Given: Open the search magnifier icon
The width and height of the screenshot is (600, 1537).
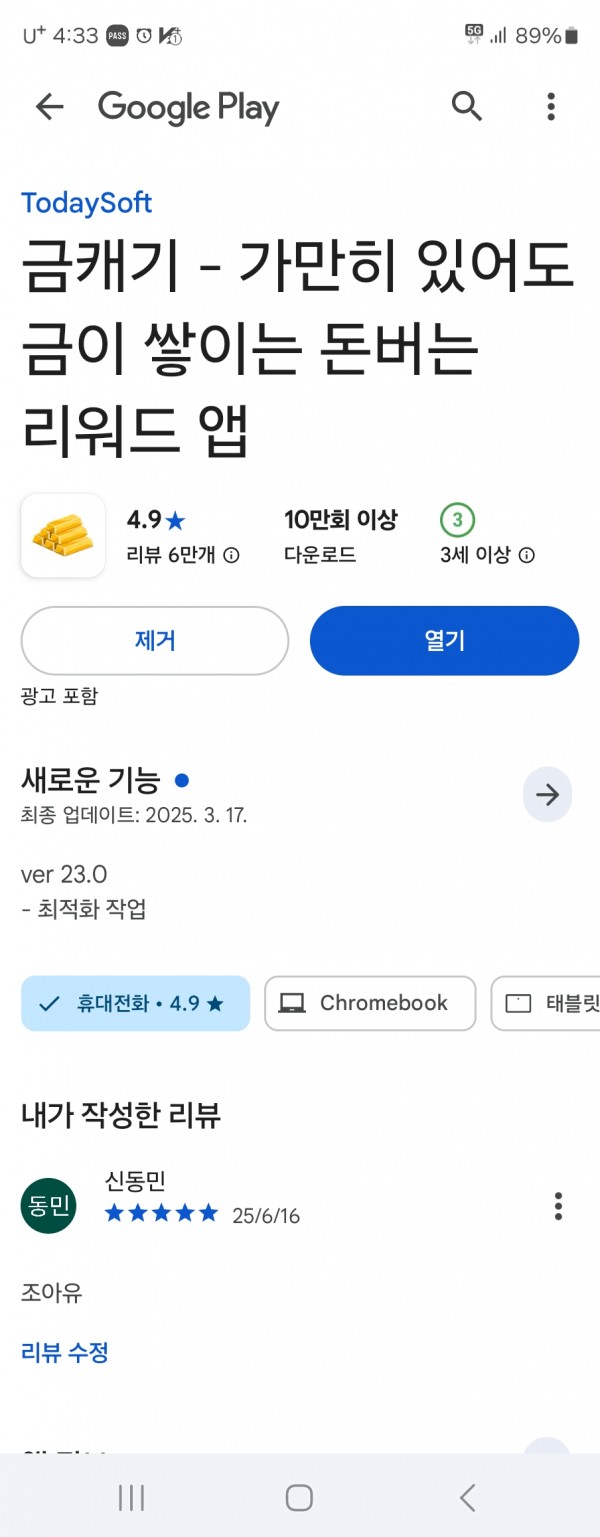Looking at the screenshot, I should click(x=467, y=105).
